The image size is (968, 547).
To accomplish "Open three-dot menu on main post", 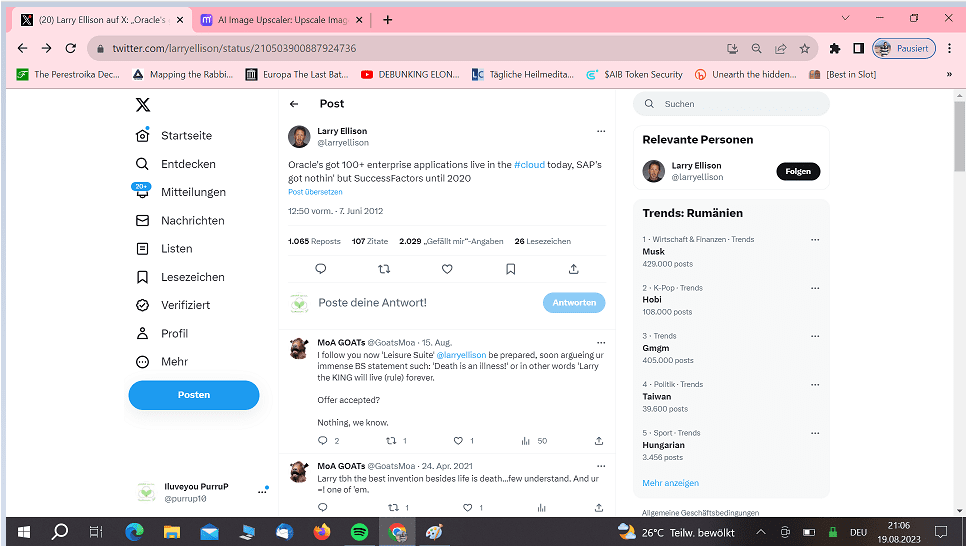I will click(x=601, y=131).
